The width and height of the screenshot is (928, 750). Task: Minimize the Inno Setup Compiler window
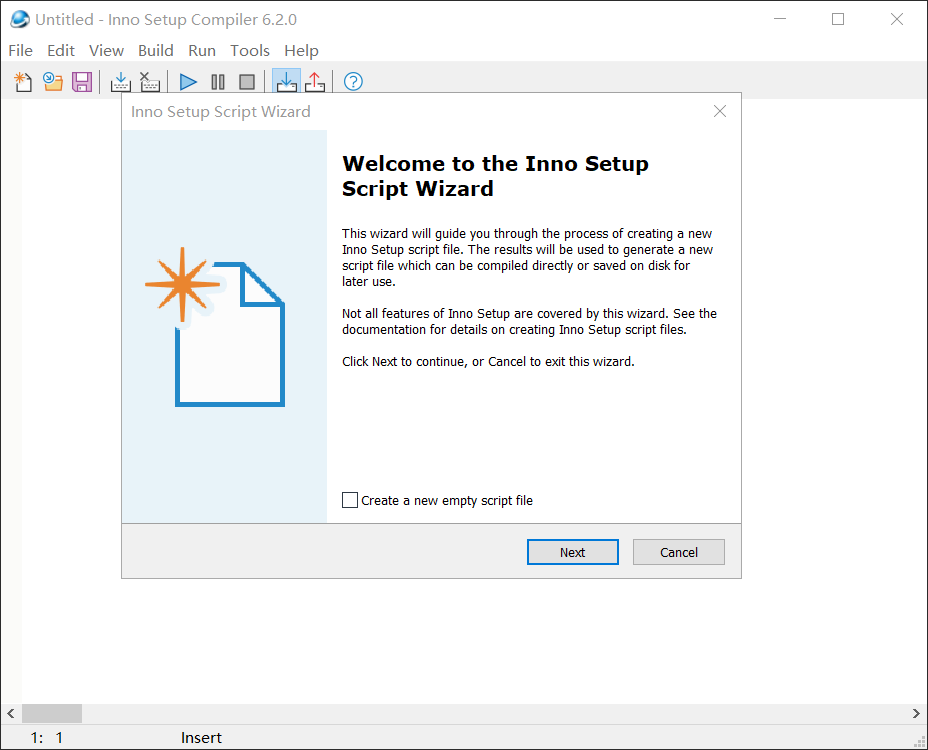[780, 19]
